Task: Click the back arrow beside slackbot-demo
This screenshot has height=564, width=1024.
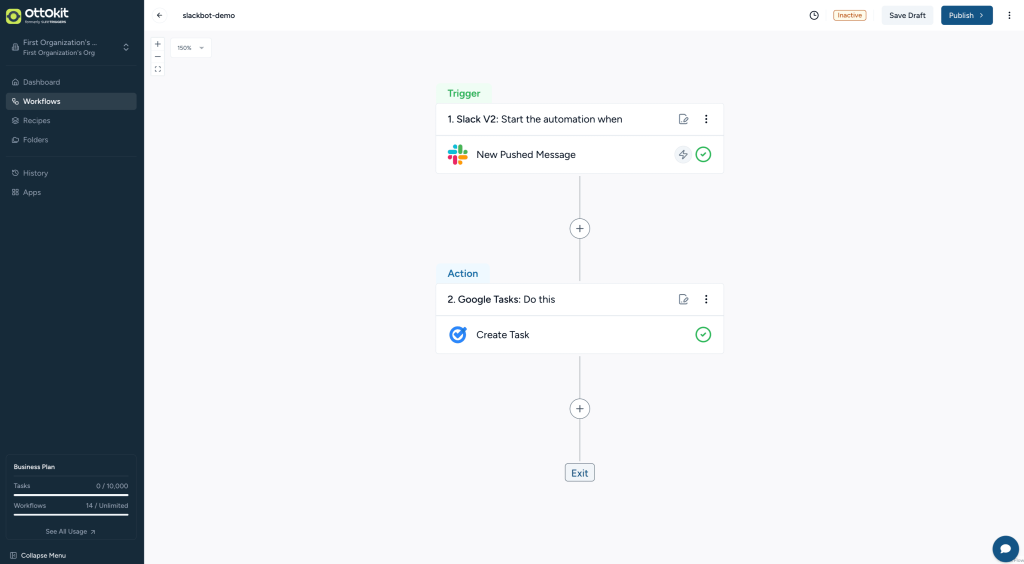Action: coord(160,16)
